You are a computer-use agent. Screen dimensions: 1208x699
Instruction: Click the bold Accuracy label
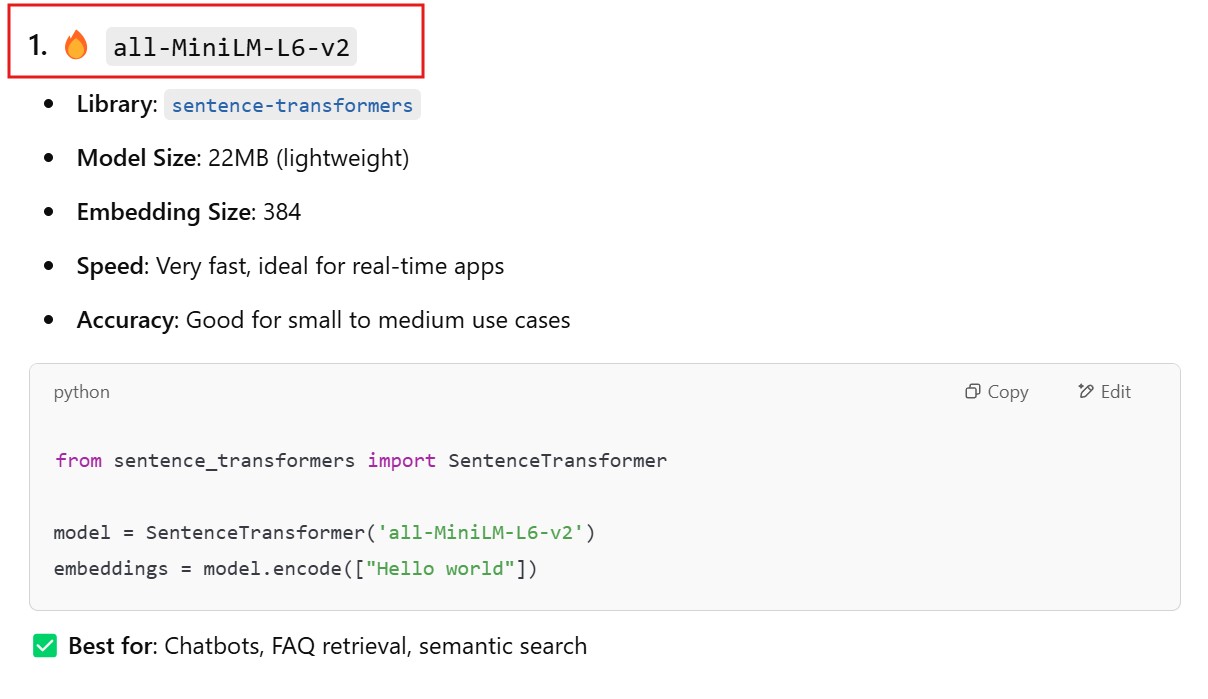124,320
